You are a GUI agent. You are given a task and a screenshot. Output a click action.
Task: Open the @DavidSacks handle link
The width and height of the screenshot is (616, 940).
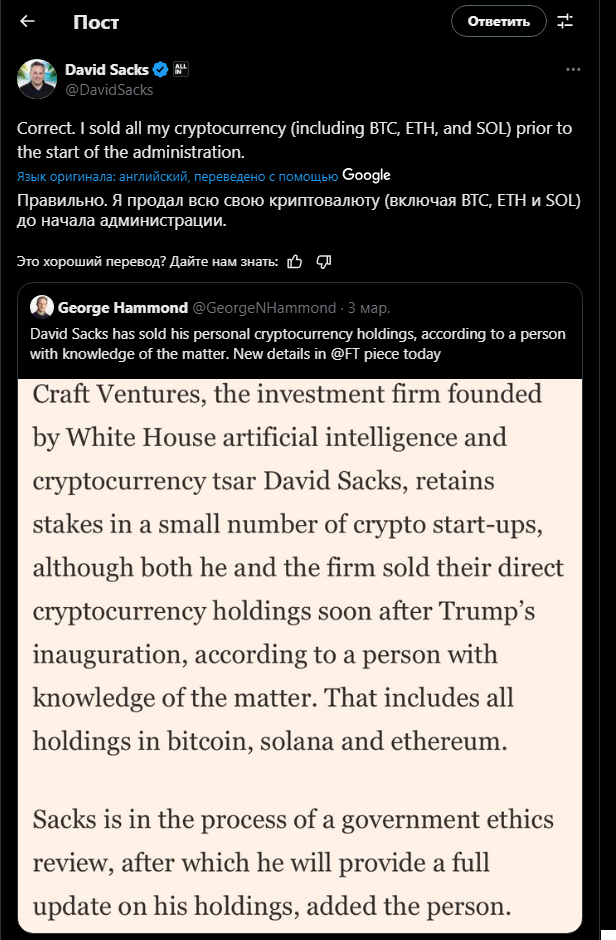109,89
